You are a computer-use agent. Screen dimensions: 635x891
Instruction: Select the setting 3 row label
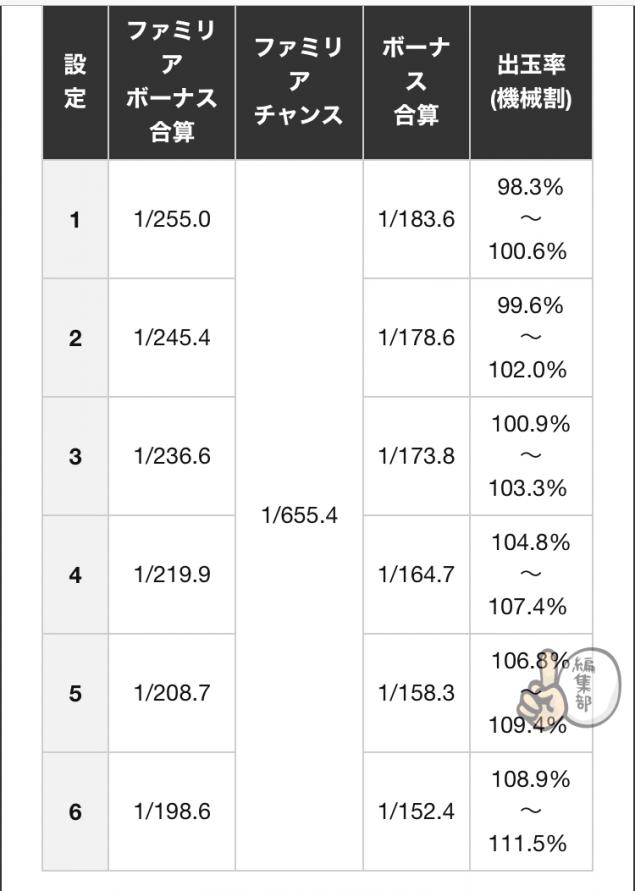click(75, 457)
